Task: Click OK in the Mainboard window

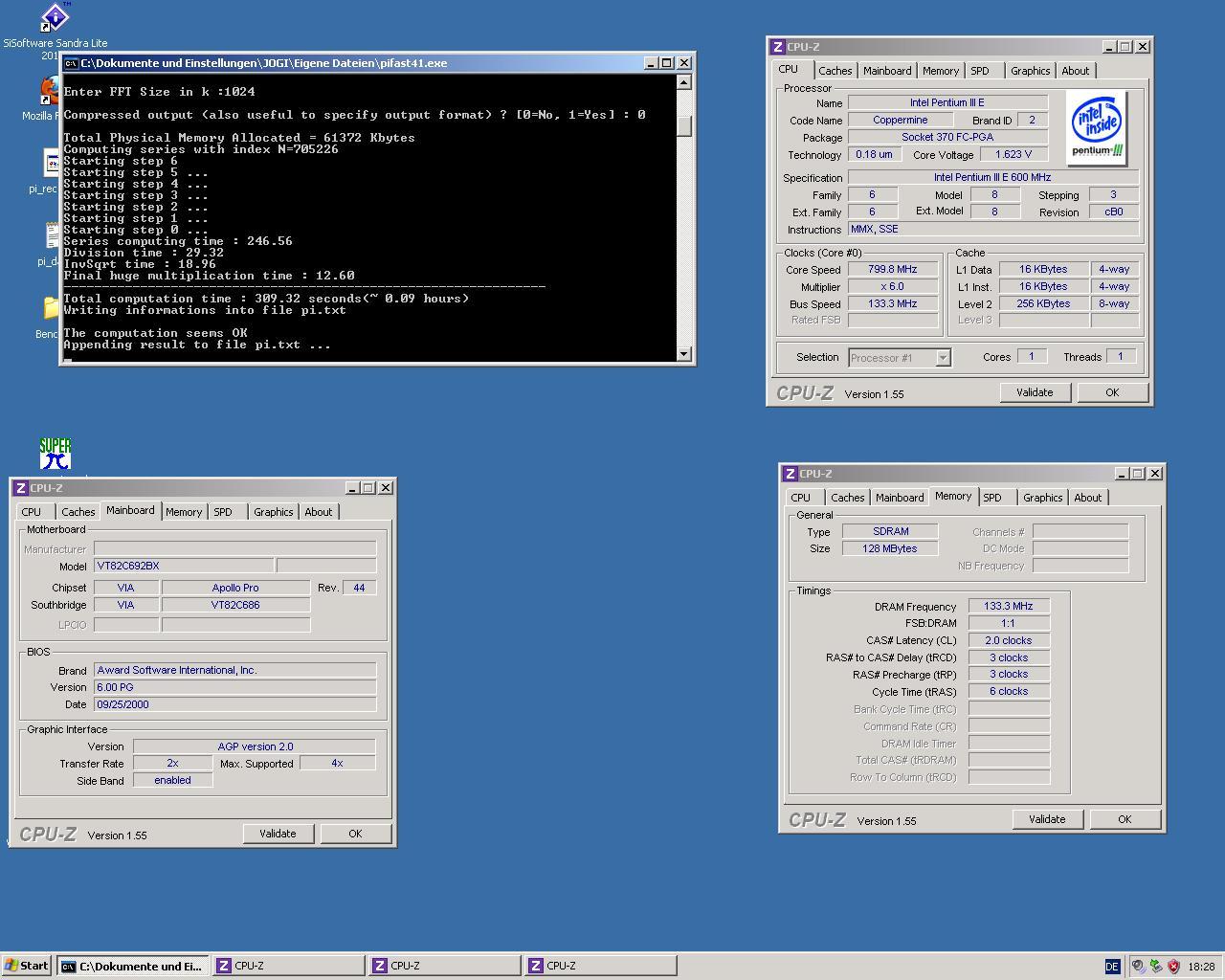Action: 355,834
